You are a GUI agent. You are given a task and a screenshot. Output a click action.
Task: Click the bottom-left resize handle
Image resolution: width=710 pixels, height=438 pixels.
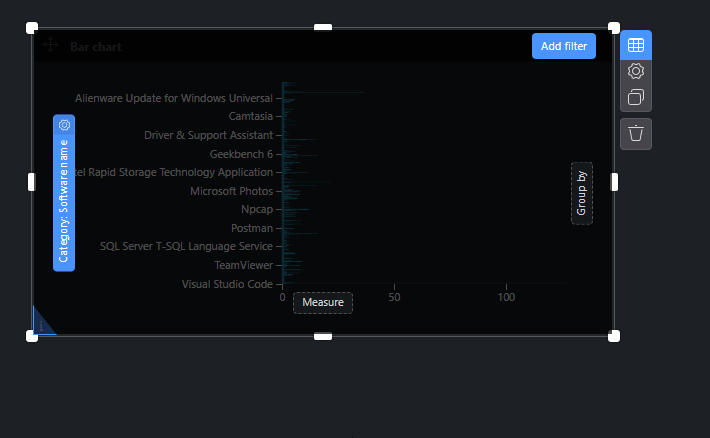pos(32,336)
